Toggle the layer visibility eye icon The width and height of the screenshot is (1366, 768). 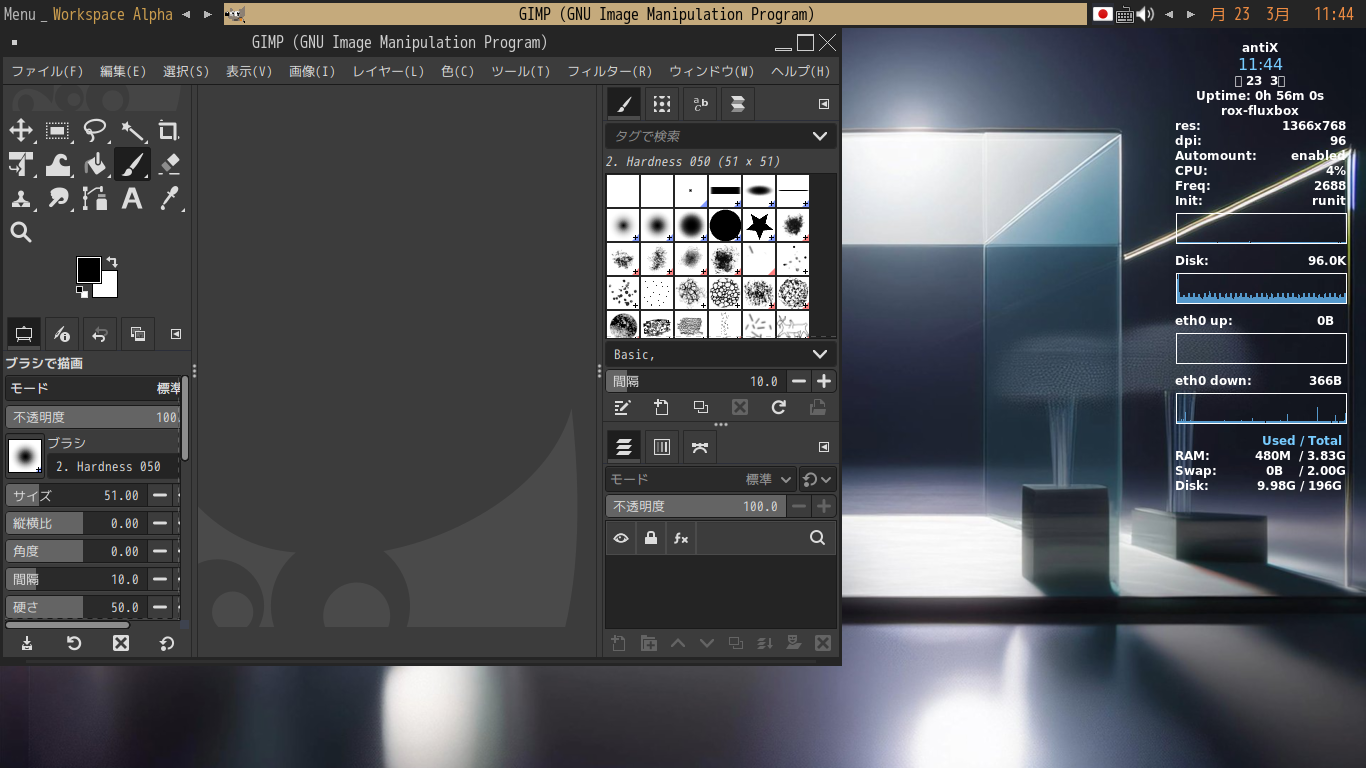(x=621, y=538)
